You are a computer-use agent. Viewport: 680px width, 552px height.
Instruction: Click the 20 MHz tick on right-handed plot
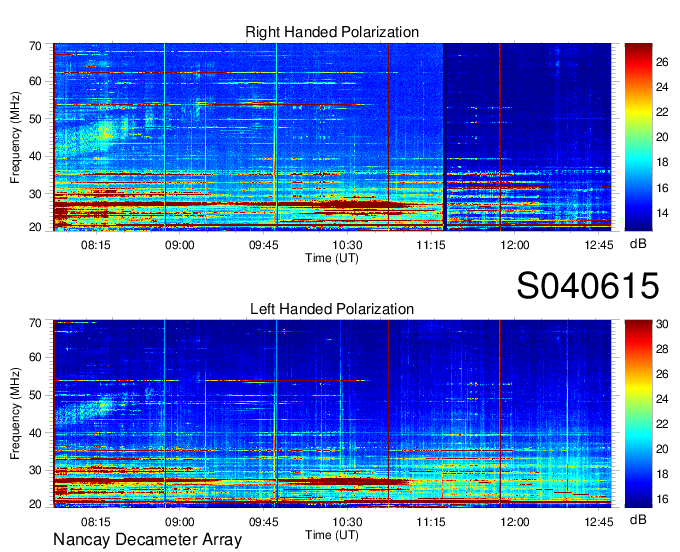(35, 227)
